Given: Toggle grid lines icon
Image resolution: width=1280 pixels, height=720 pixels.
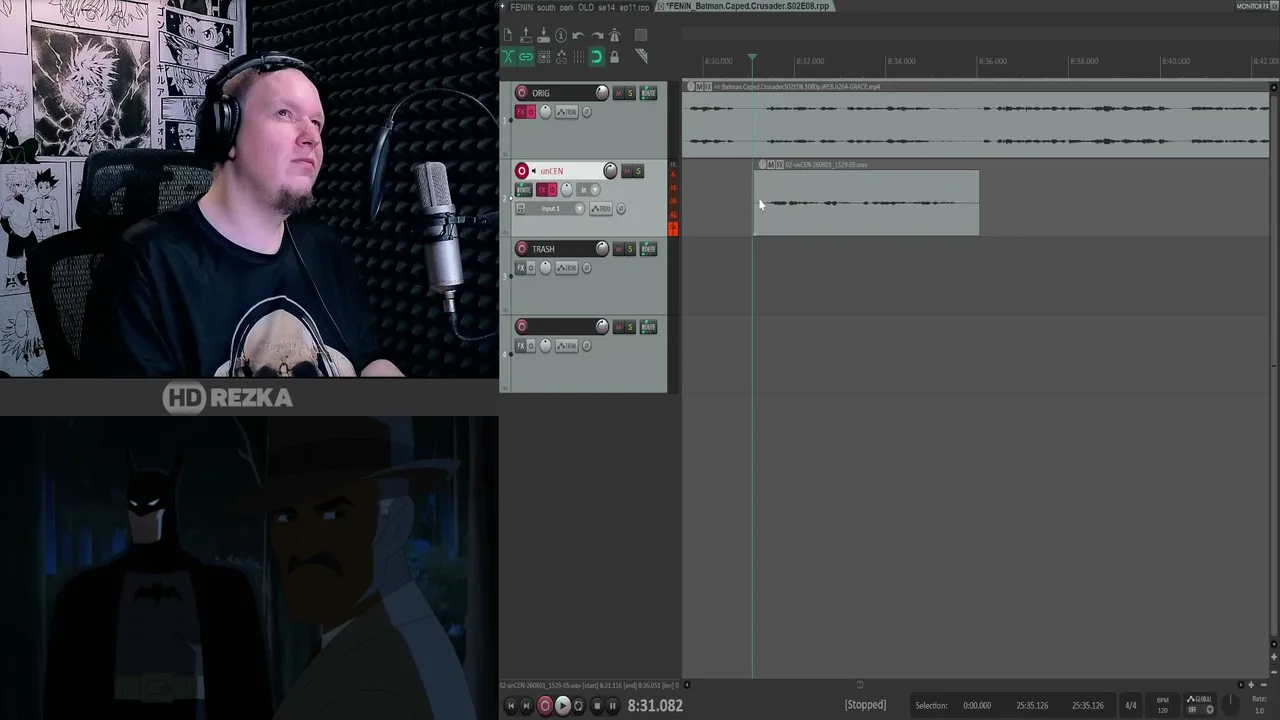Looking at the screenshot, I should [579, 57].
